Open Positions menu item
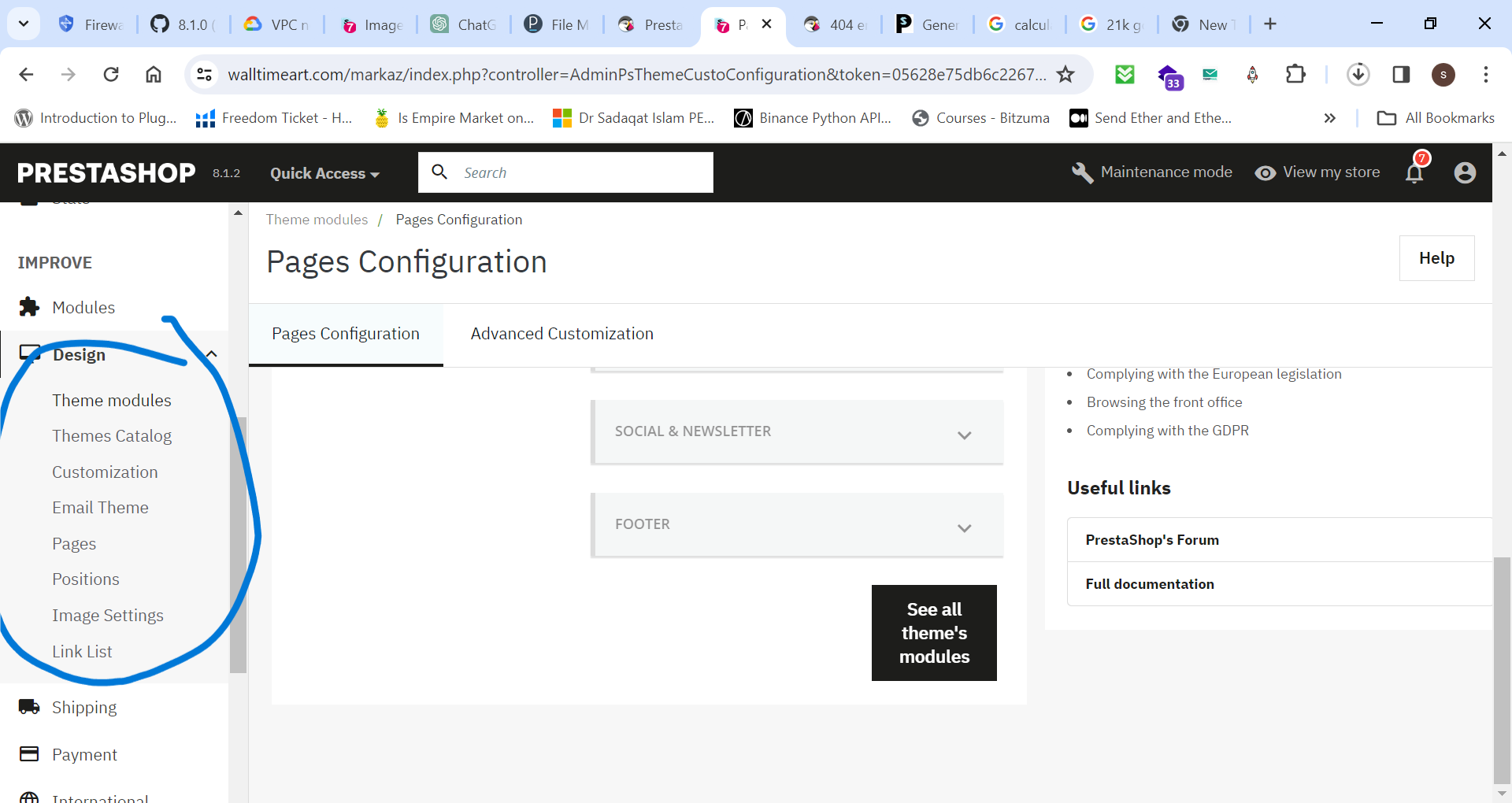The width and height of the screenshot is (1512, 803). pyautogui.click(x=86, y=579)
